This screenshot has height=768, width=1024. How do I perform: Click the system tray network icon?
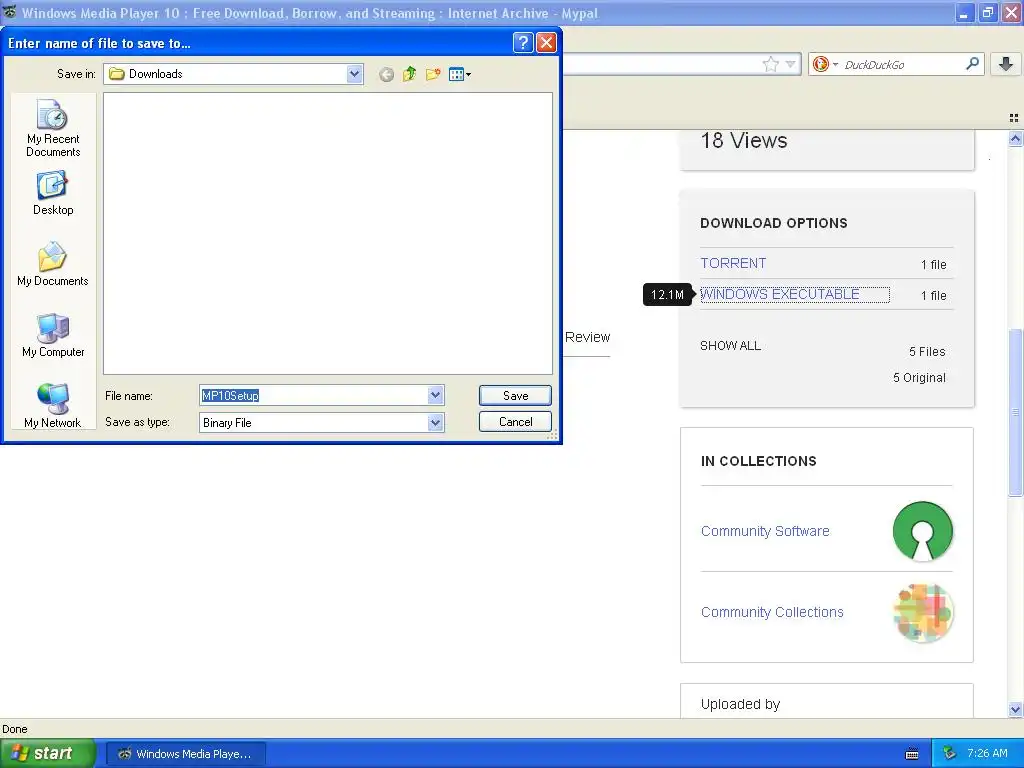[950, 754]
